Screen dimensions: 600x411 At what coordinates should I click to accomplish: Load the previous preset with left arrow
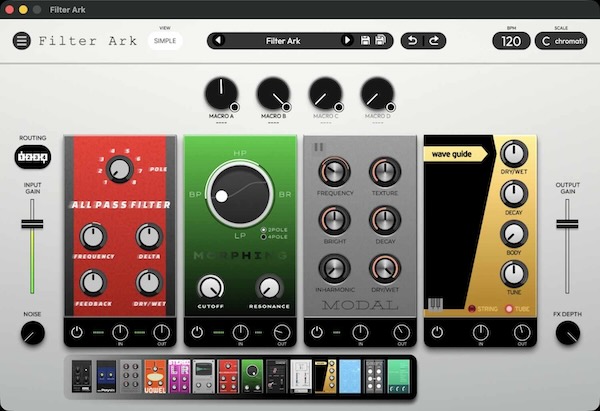[218, 40]
